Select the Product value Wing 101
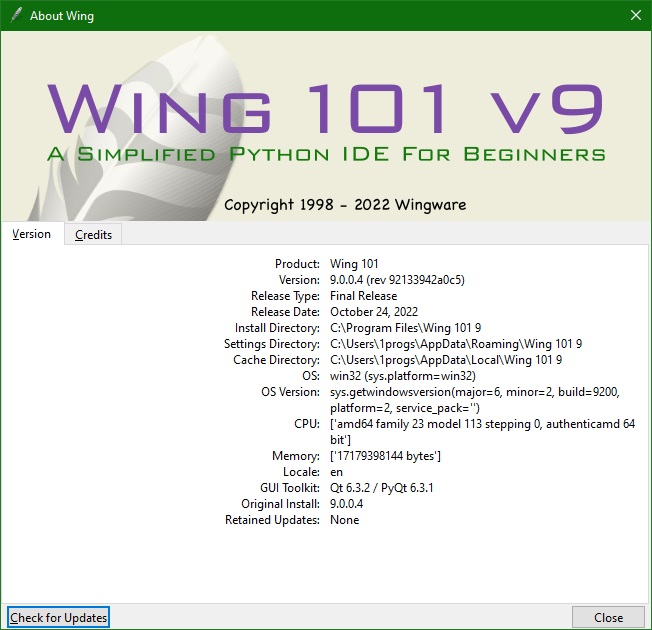Viewport: 652px width, 630px height. point(354,264)
